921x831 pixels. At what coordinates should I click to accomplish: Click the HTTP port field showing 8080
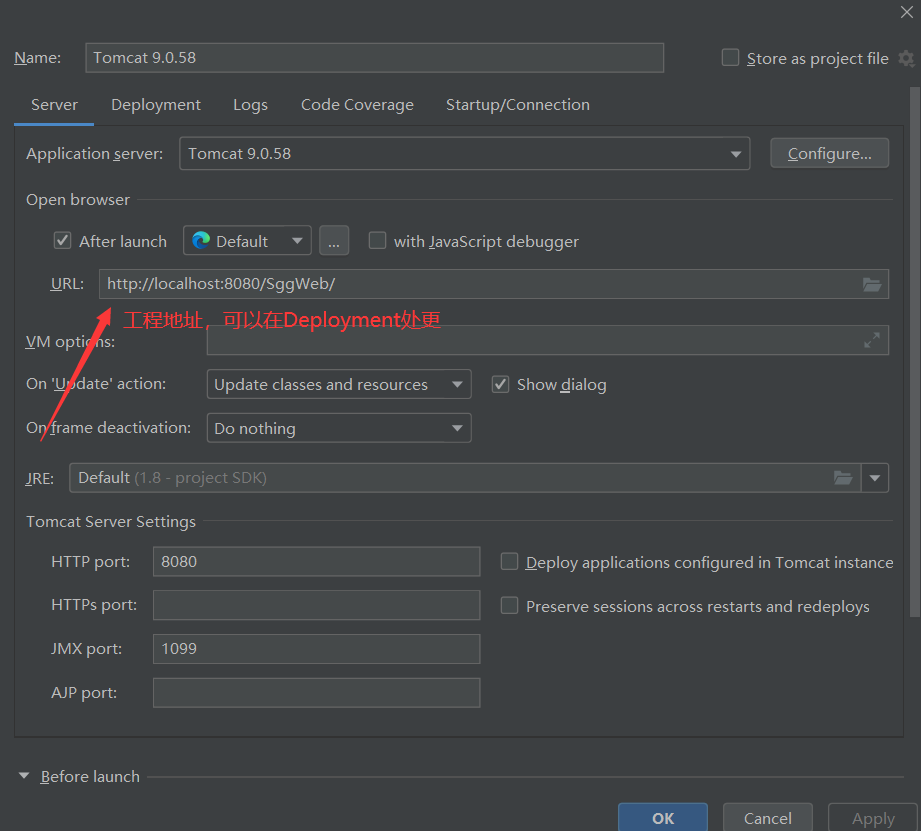click(x=317, y=561)
